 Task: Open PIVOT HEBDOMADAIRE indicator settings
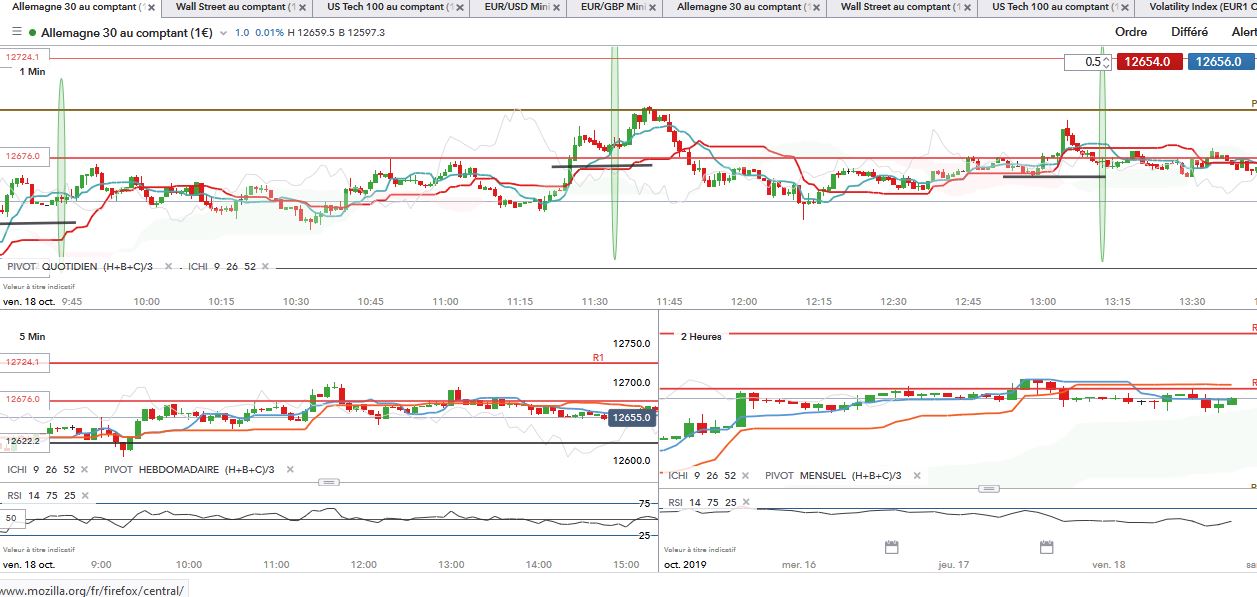coord(190,469)
